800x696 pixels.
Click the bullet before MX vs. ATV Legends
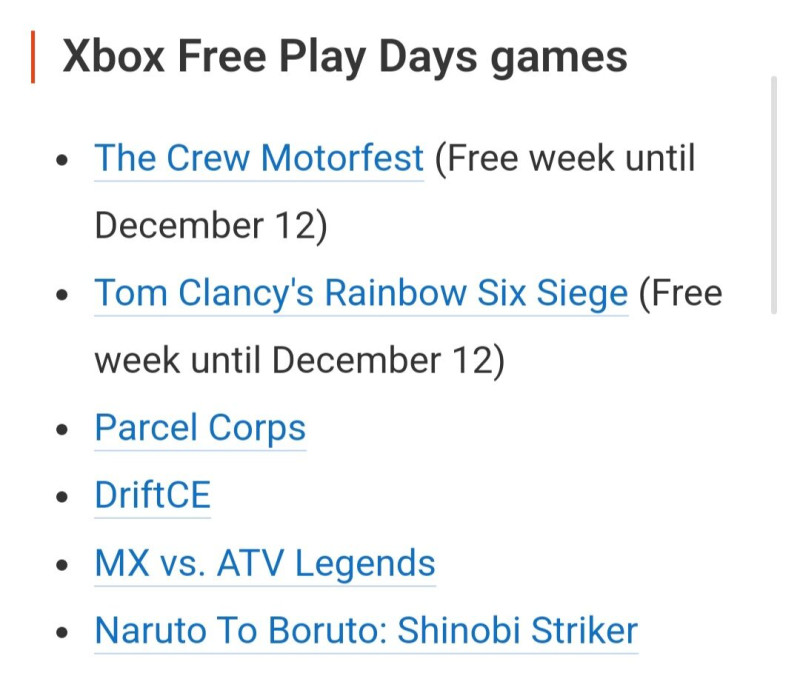pos(64,565)
